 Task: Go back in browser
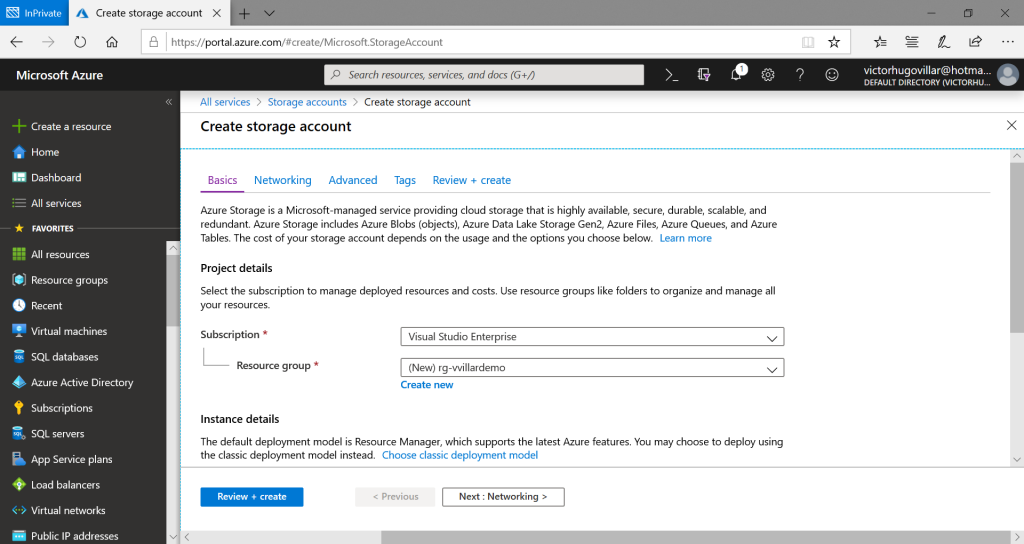coord(16,42)
